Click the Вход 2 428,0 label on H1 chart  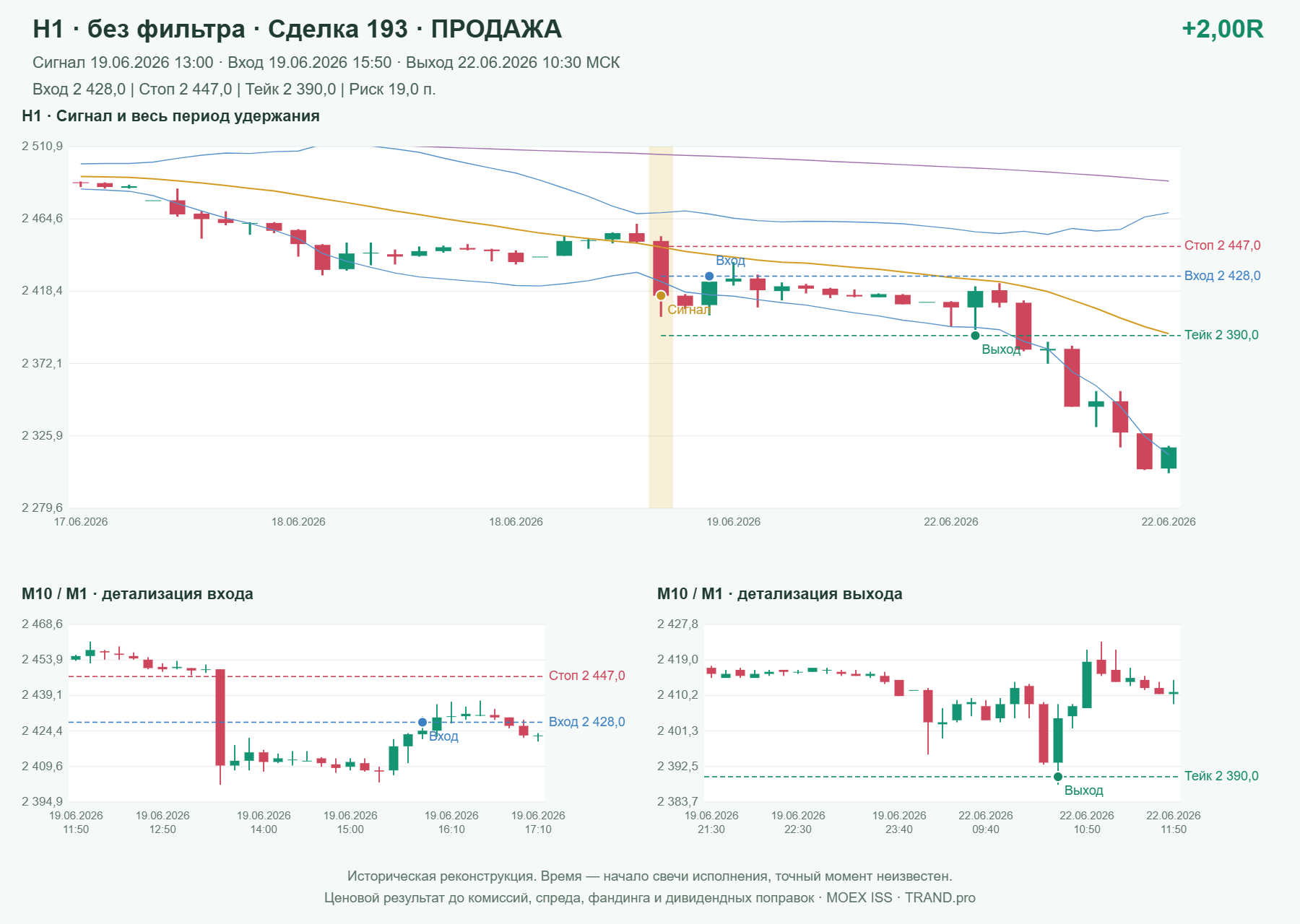point(1222,276)
